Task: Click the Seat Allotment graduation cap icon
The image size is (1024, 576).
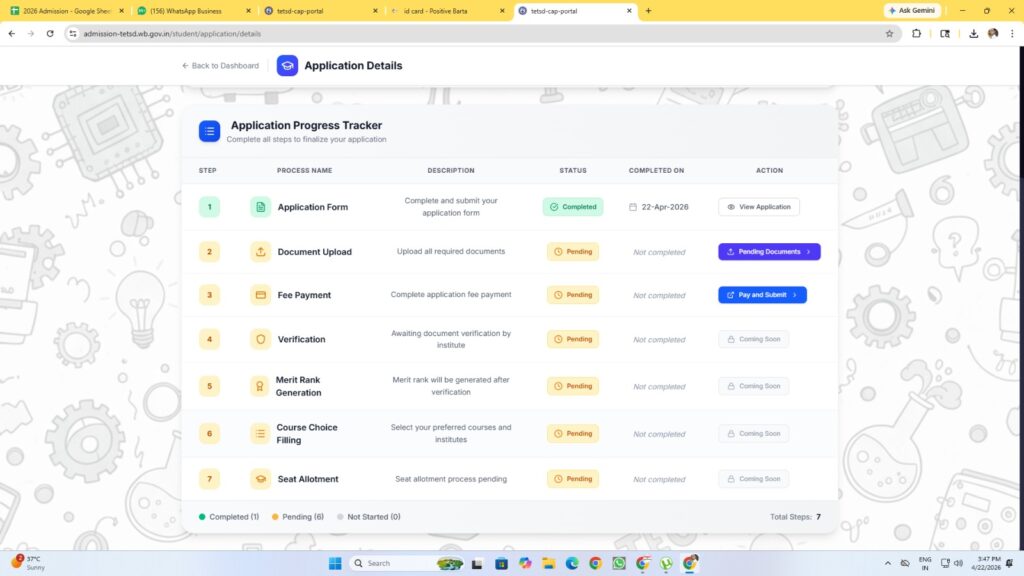Action: coord(261,479)
